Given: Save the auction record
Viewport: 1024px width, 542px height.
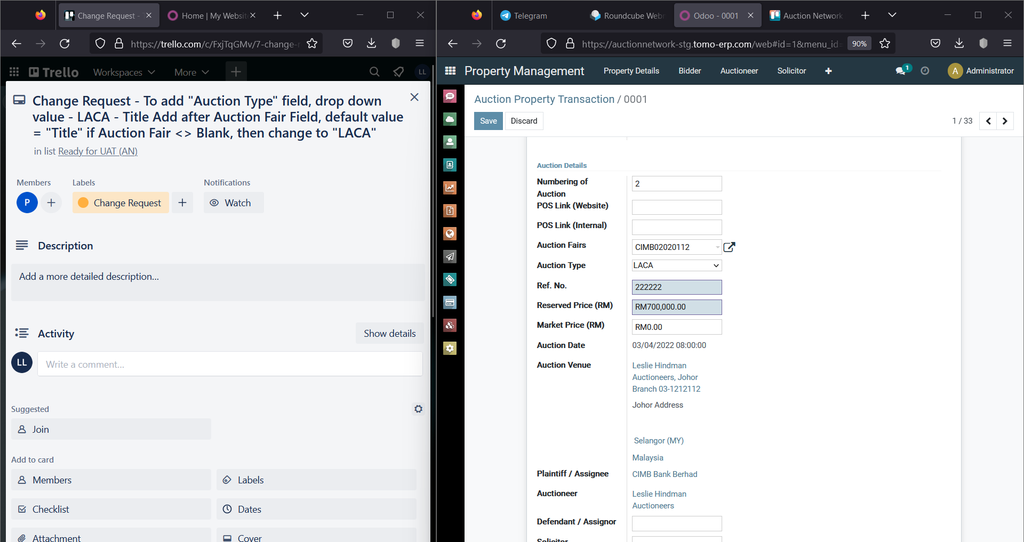Looking at the screenshot, I should point(488,121).
